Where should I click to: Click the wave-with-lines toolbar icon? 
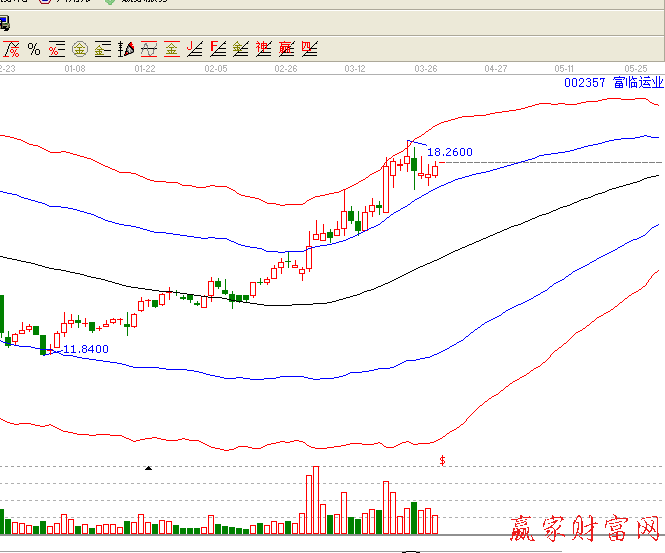click(x=149, y=48)
